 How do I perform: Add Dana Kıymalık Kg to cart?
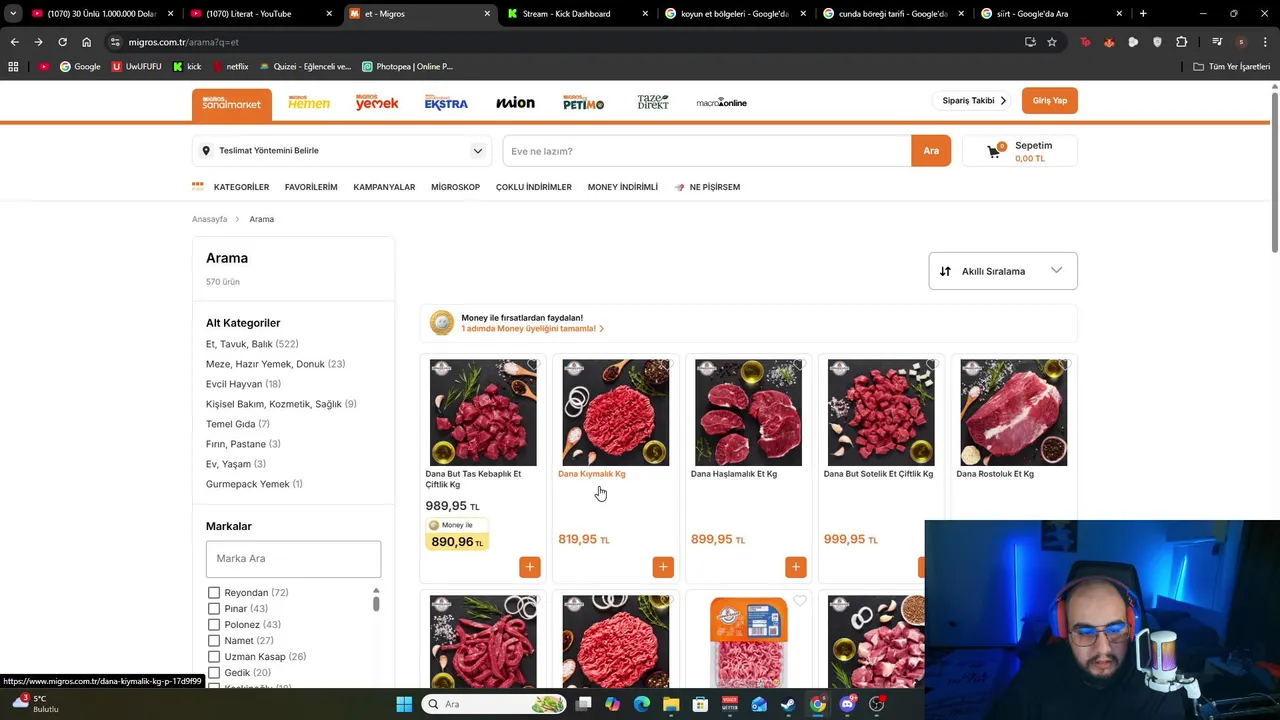tap(663, 567)
